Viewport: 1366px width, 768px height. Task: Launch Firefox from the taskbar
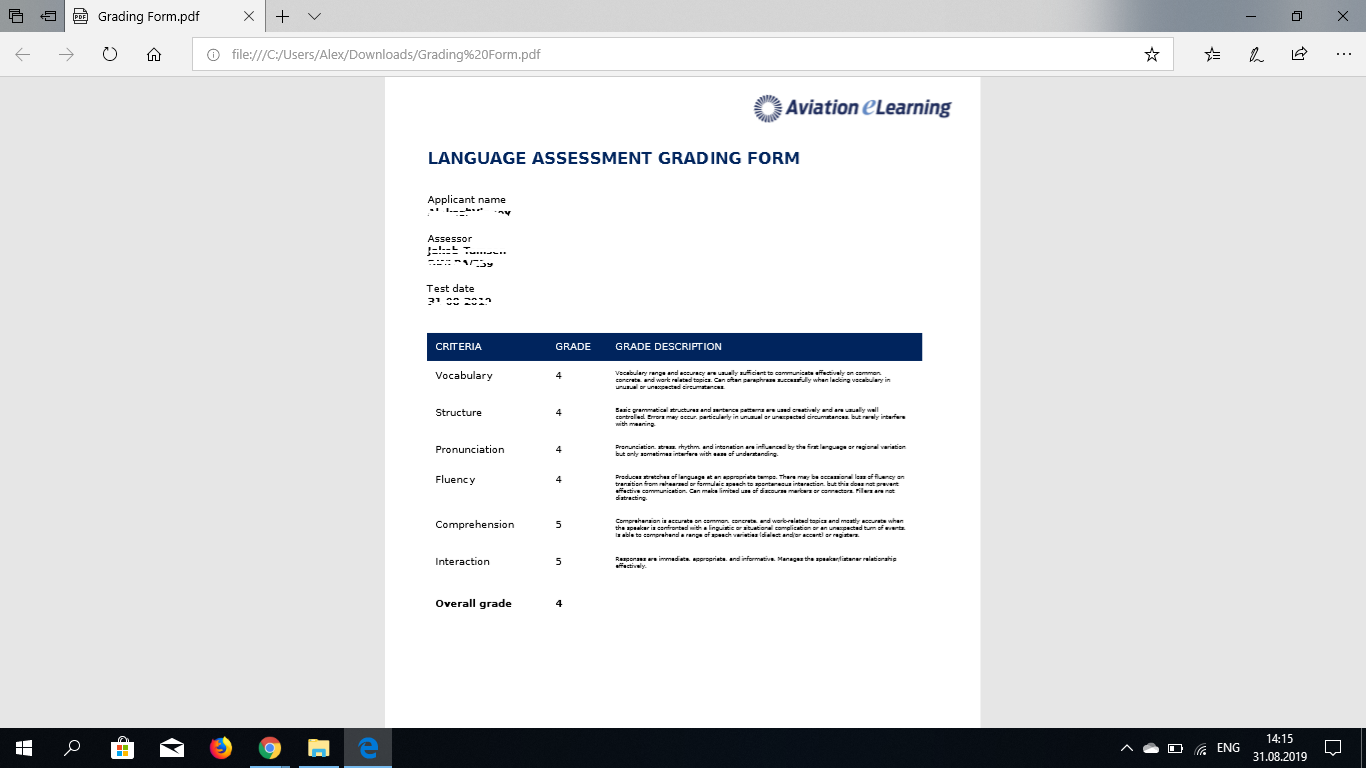coord(220,747)
